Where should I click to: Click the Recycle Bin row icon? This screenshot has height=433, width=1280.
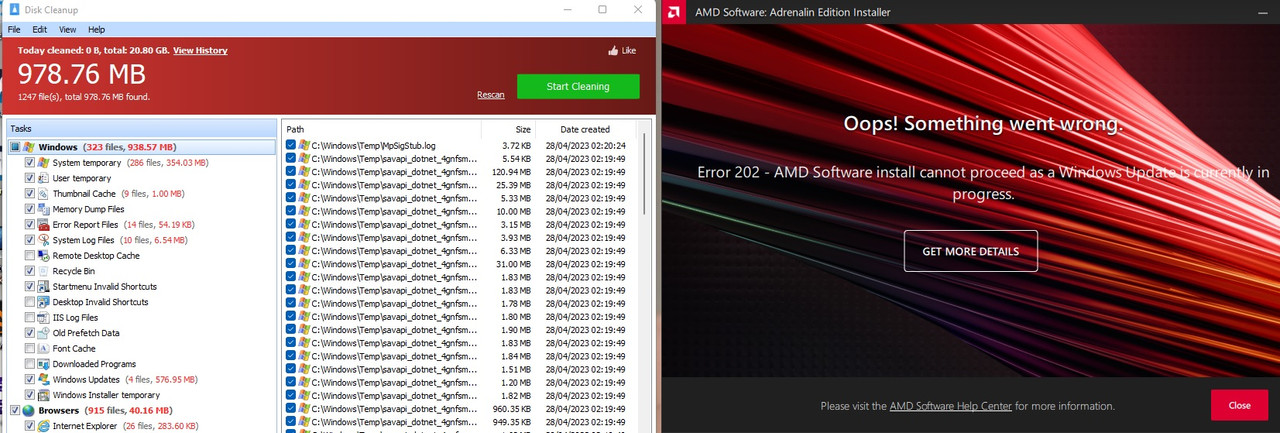[x=44, y=271]
